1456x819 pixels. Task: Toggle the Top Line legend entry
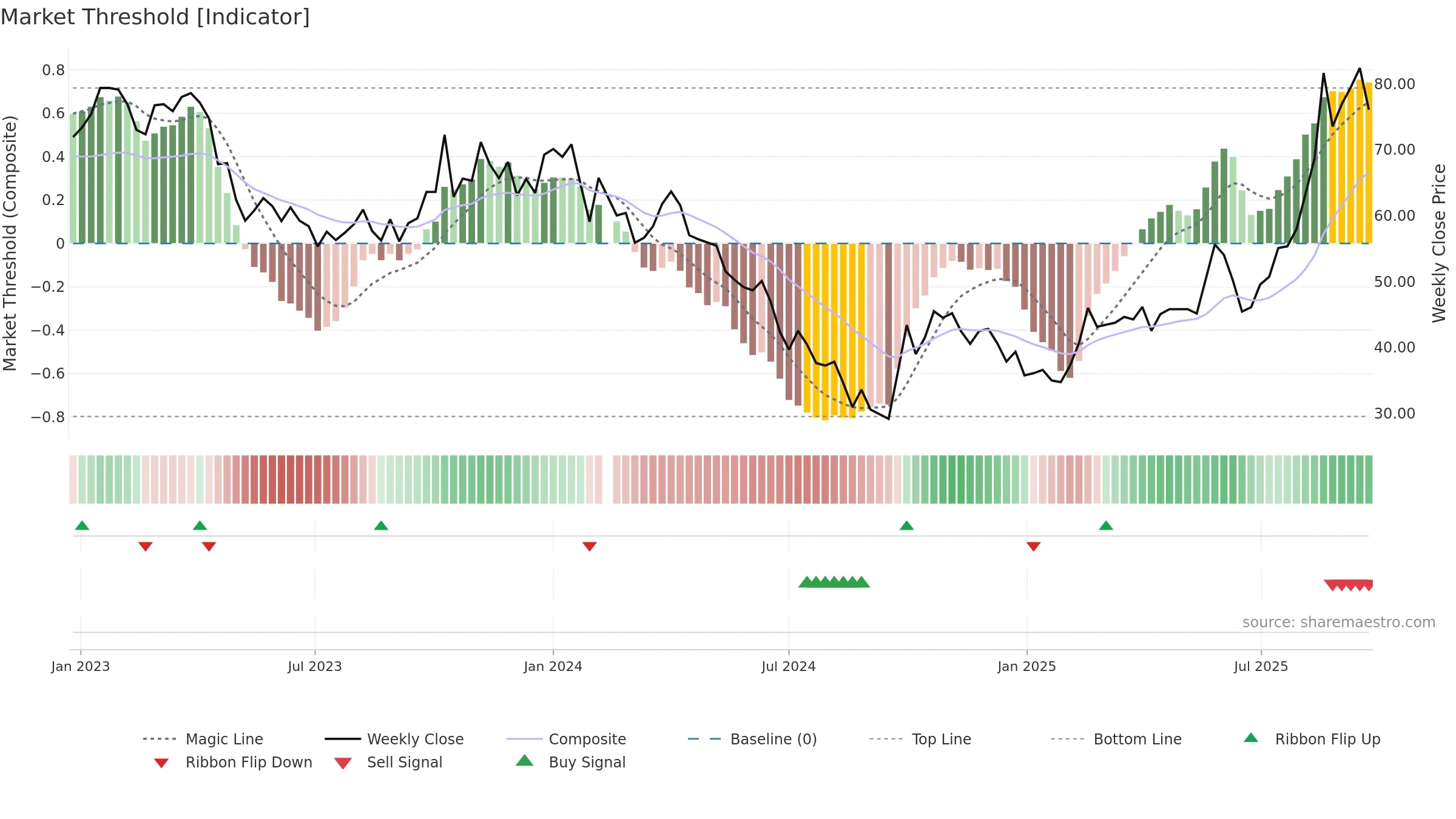(x=920, y=739)
